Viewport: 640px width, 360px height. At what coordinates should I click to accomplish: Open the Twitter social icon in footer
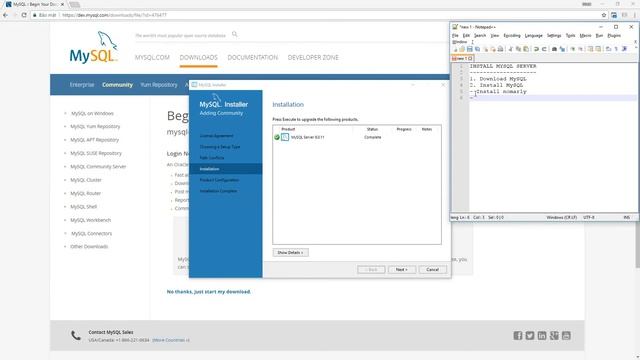530,336
